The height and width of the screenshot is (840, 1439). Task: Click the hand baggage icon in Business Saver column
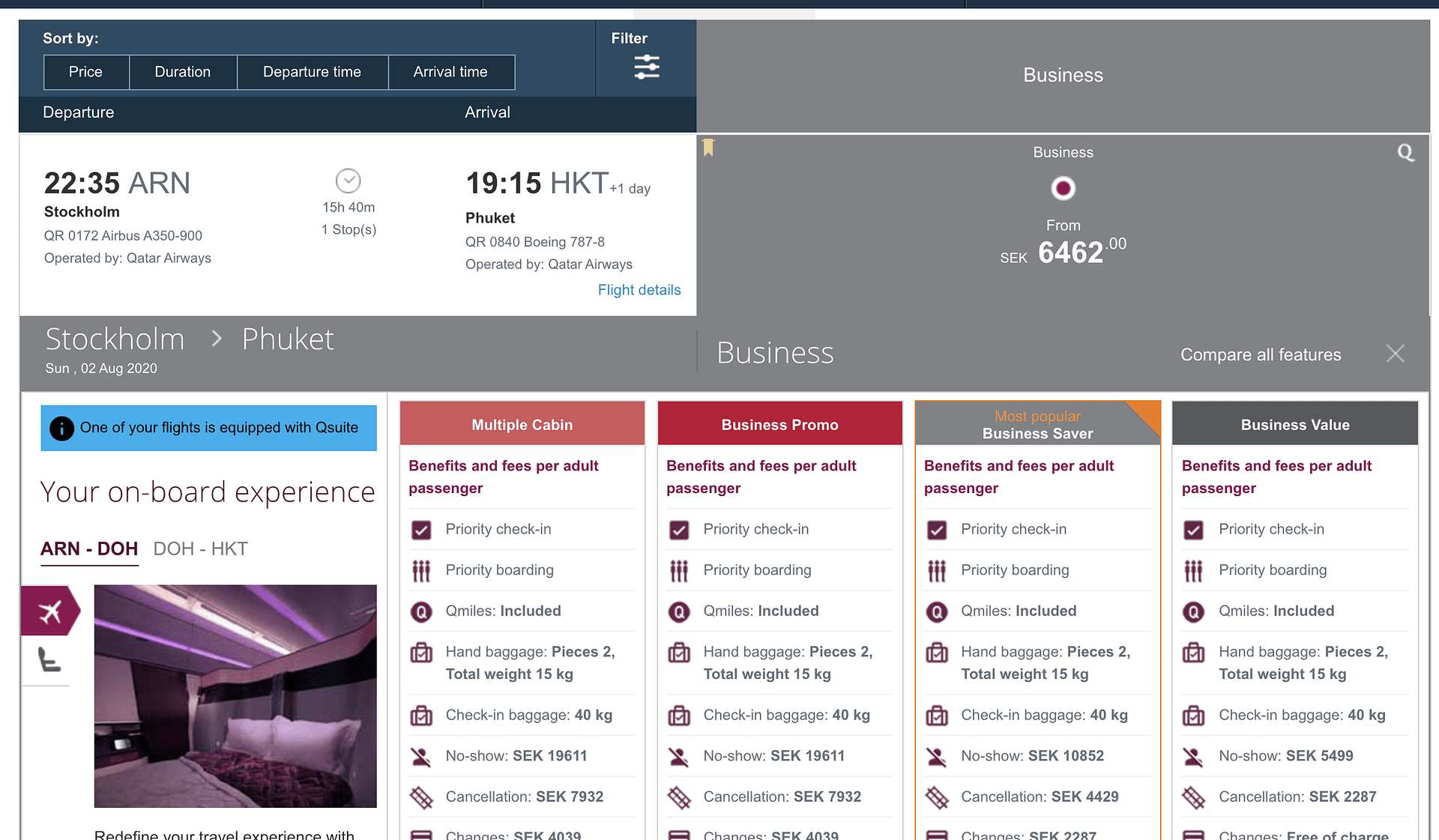click(937, 653)
